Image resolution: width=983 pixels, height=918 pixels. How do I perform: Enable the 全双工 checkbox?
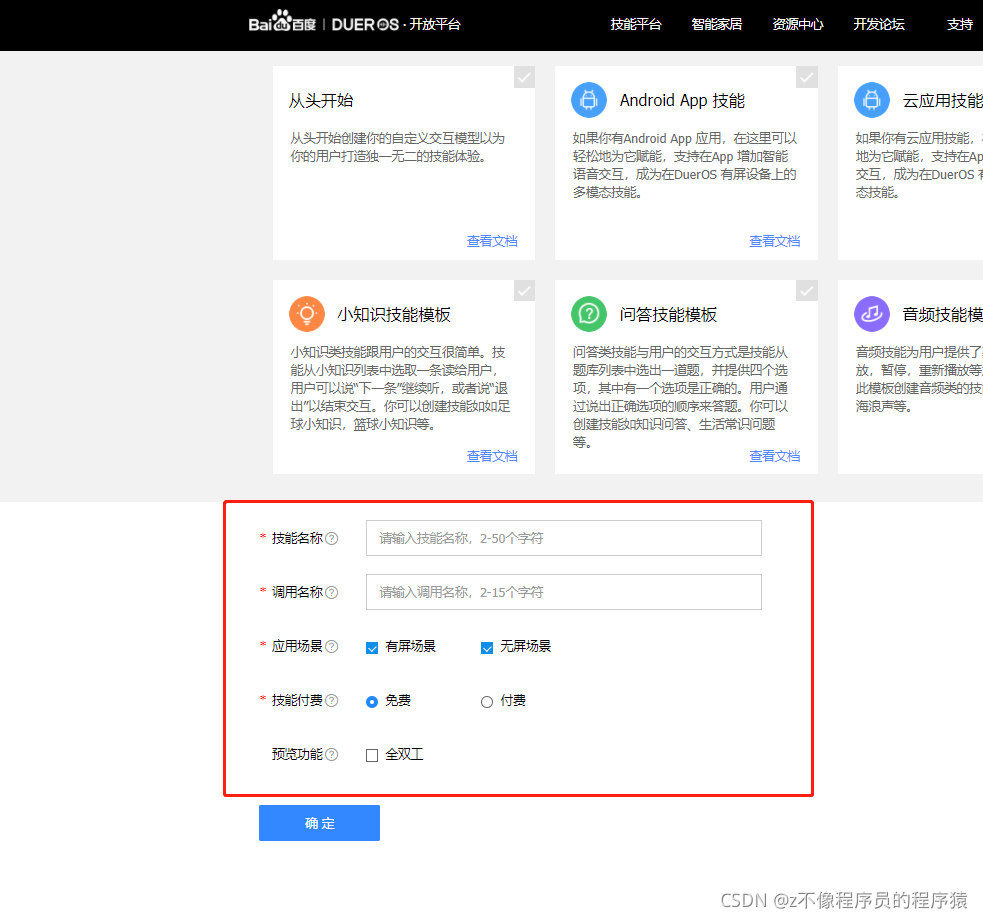tap(372, 756)
